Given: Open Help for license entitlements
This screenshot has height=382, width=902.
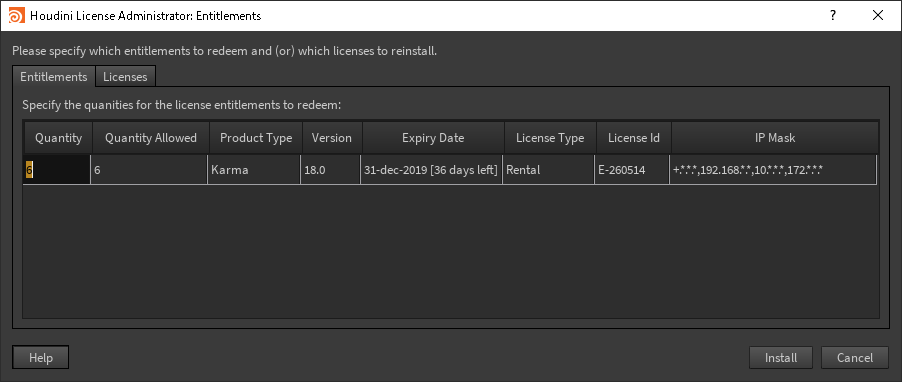Looking at the screenshot, I should pyautogui.click(x=41, y=357).
